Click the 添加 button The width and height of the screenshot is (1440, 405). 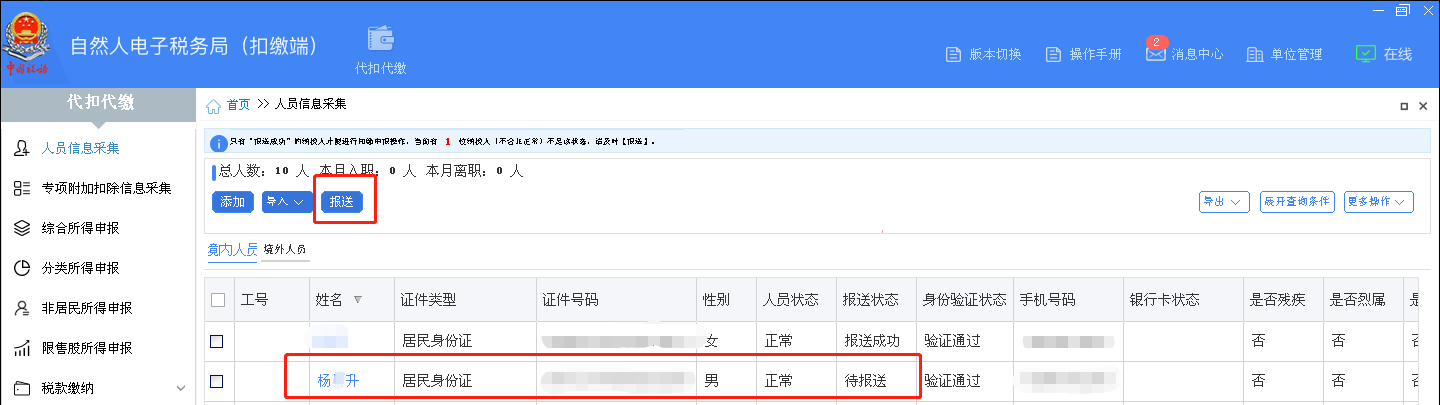[232, 202]
